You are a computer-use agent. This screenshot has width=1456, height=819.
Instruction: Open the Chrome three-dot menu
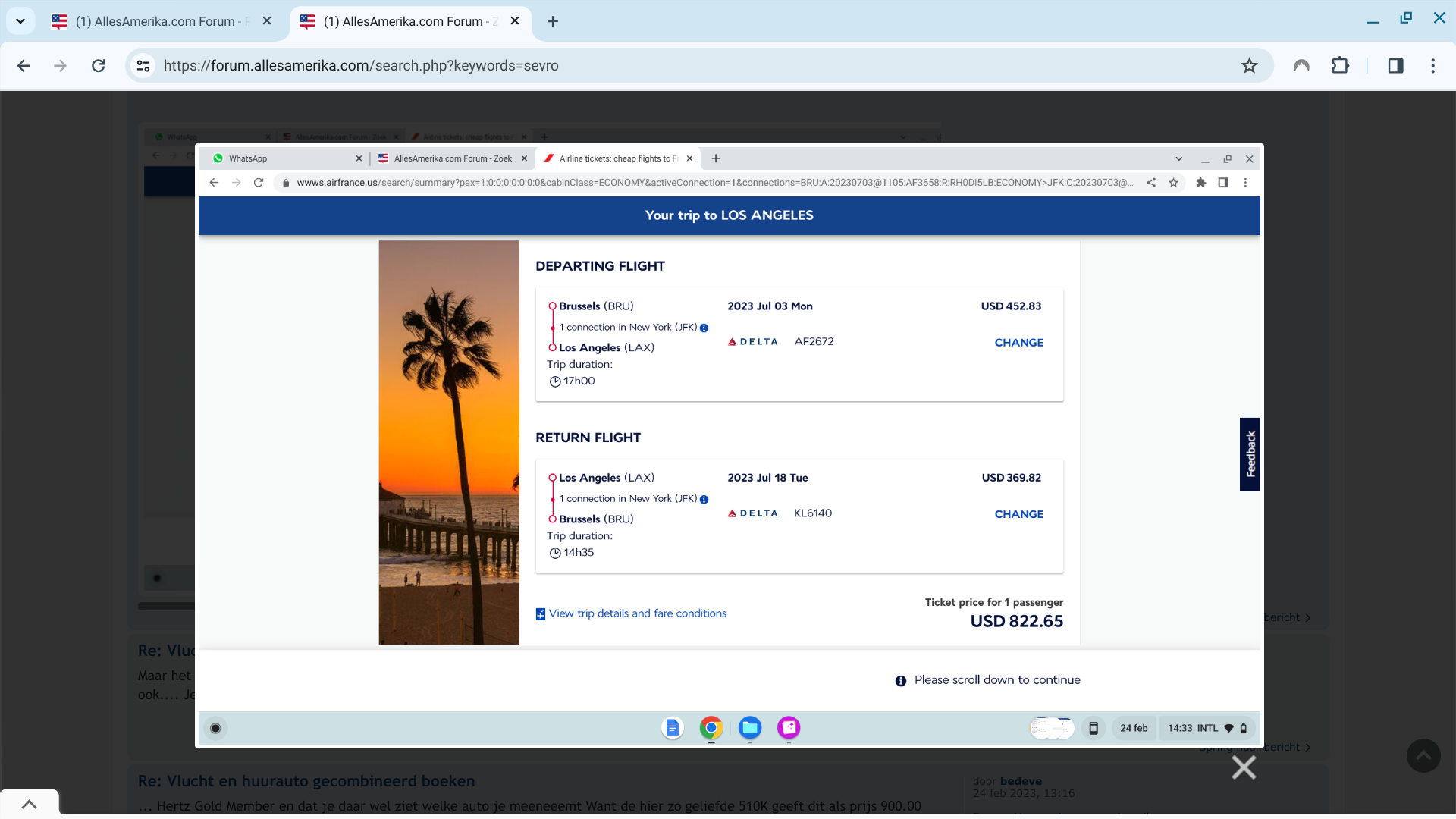coord(1432,66)
